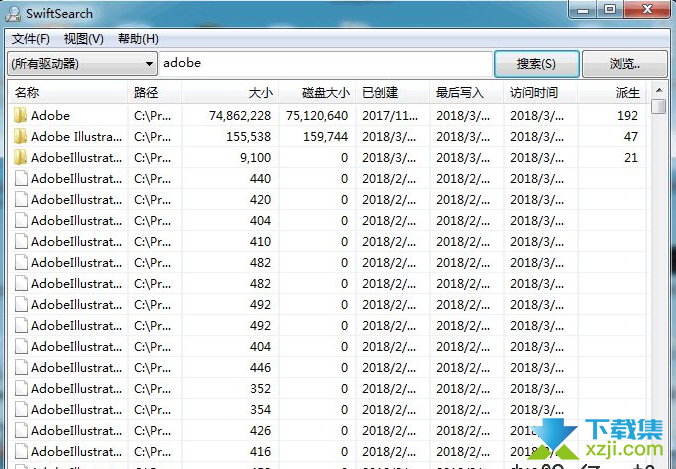Click size value 155,538
Screen dimensions: 676x469
pyautogui.click(x=249, y=137)
